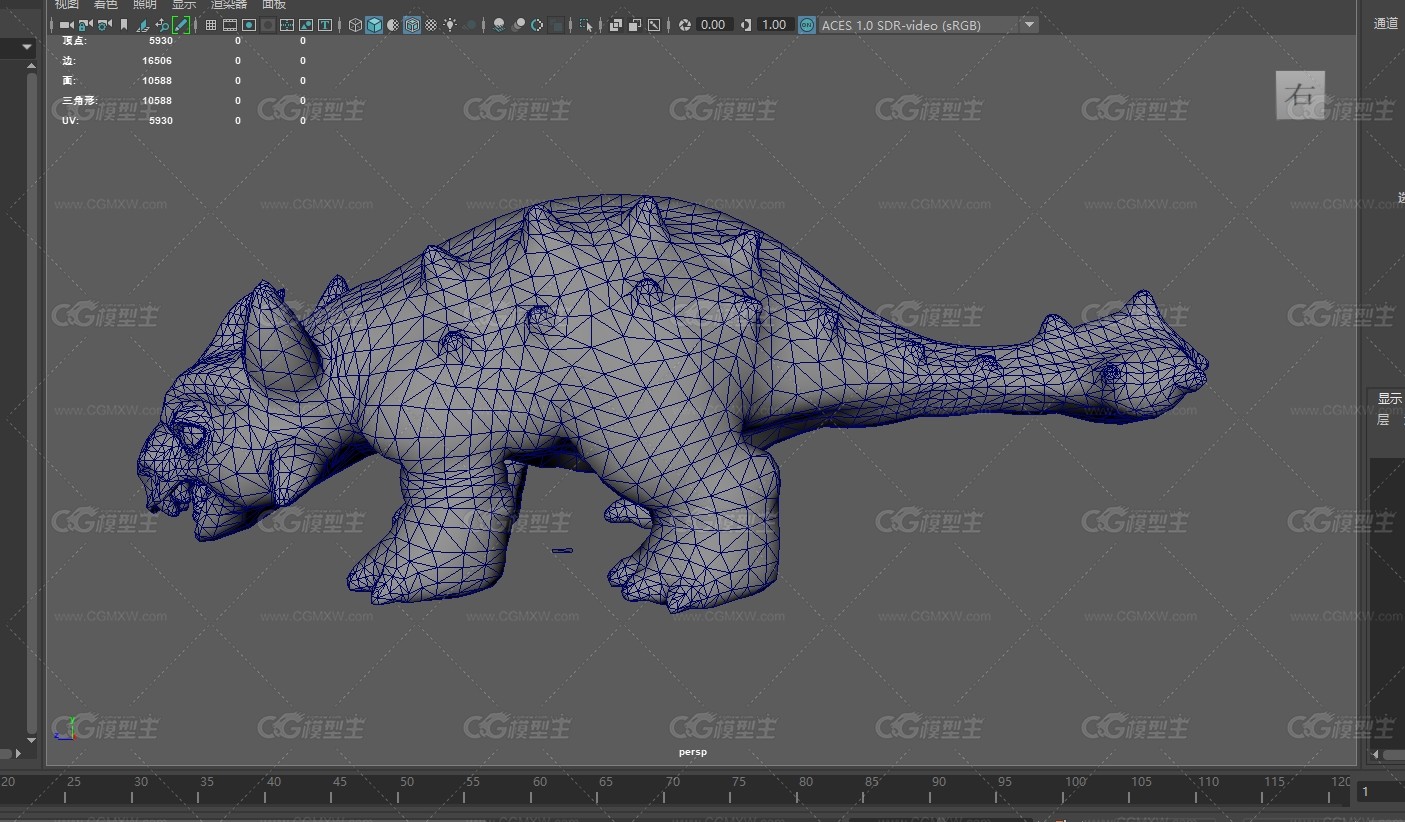This screenshot has height=822, width=1405.
Task: Click the Gamma icon
Action: (x=746, y=25)
